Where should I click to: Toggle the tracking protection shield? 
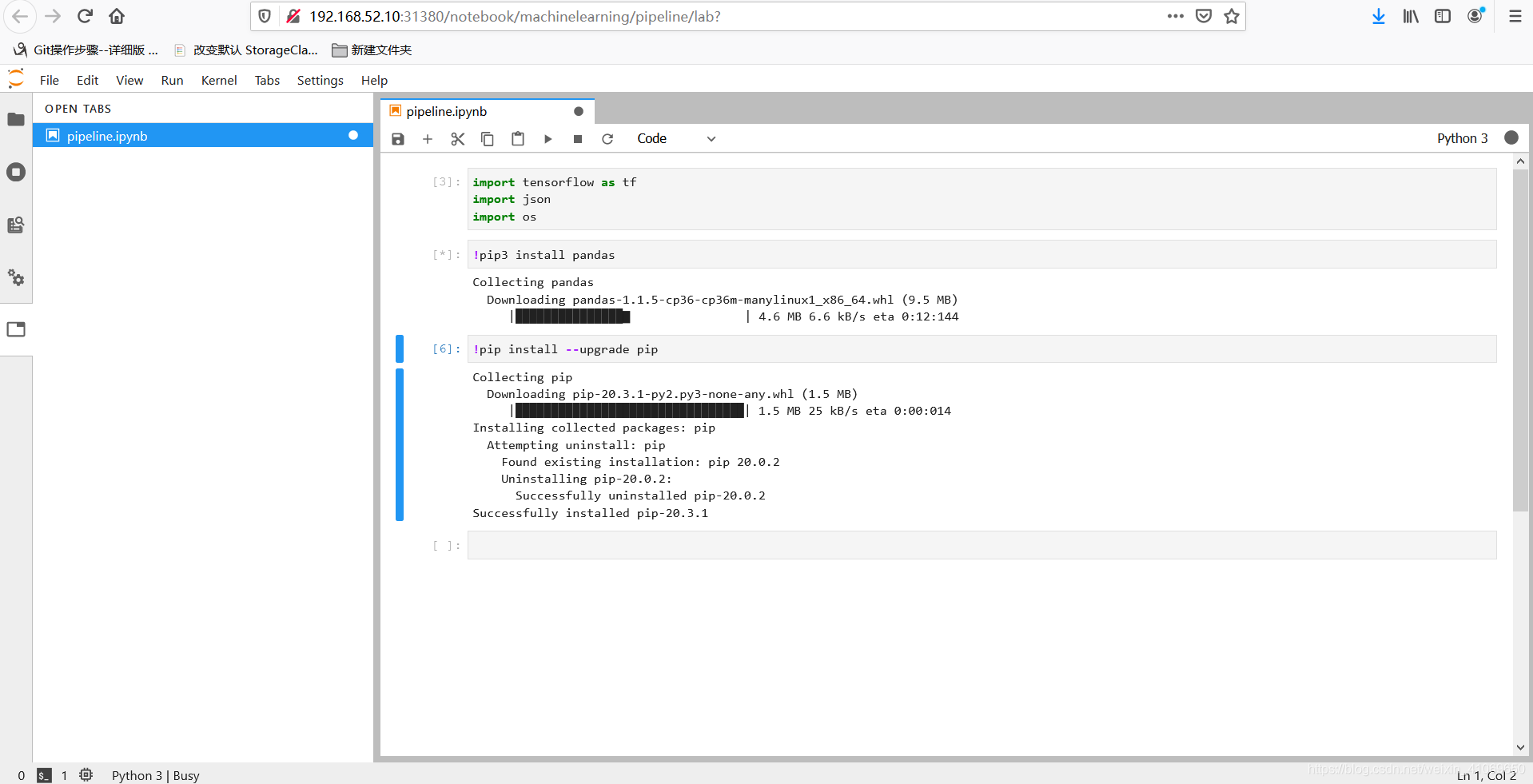[264, 16]
